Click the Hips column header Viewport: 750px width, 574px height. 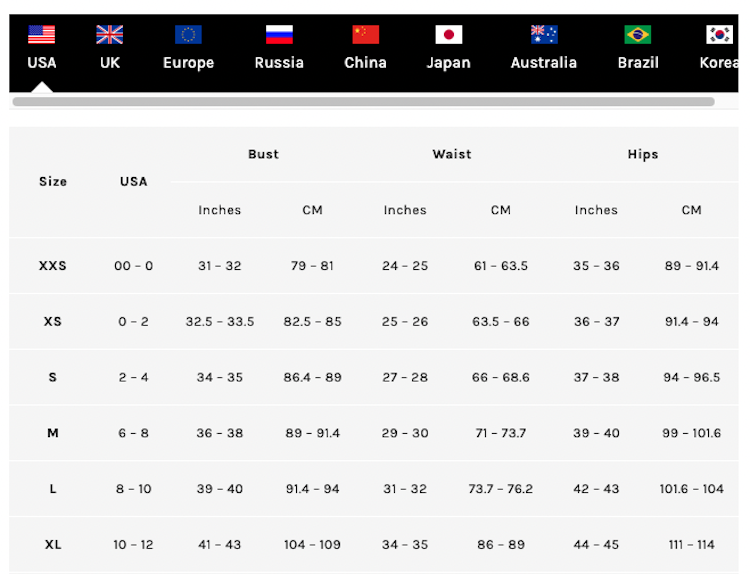643,154
